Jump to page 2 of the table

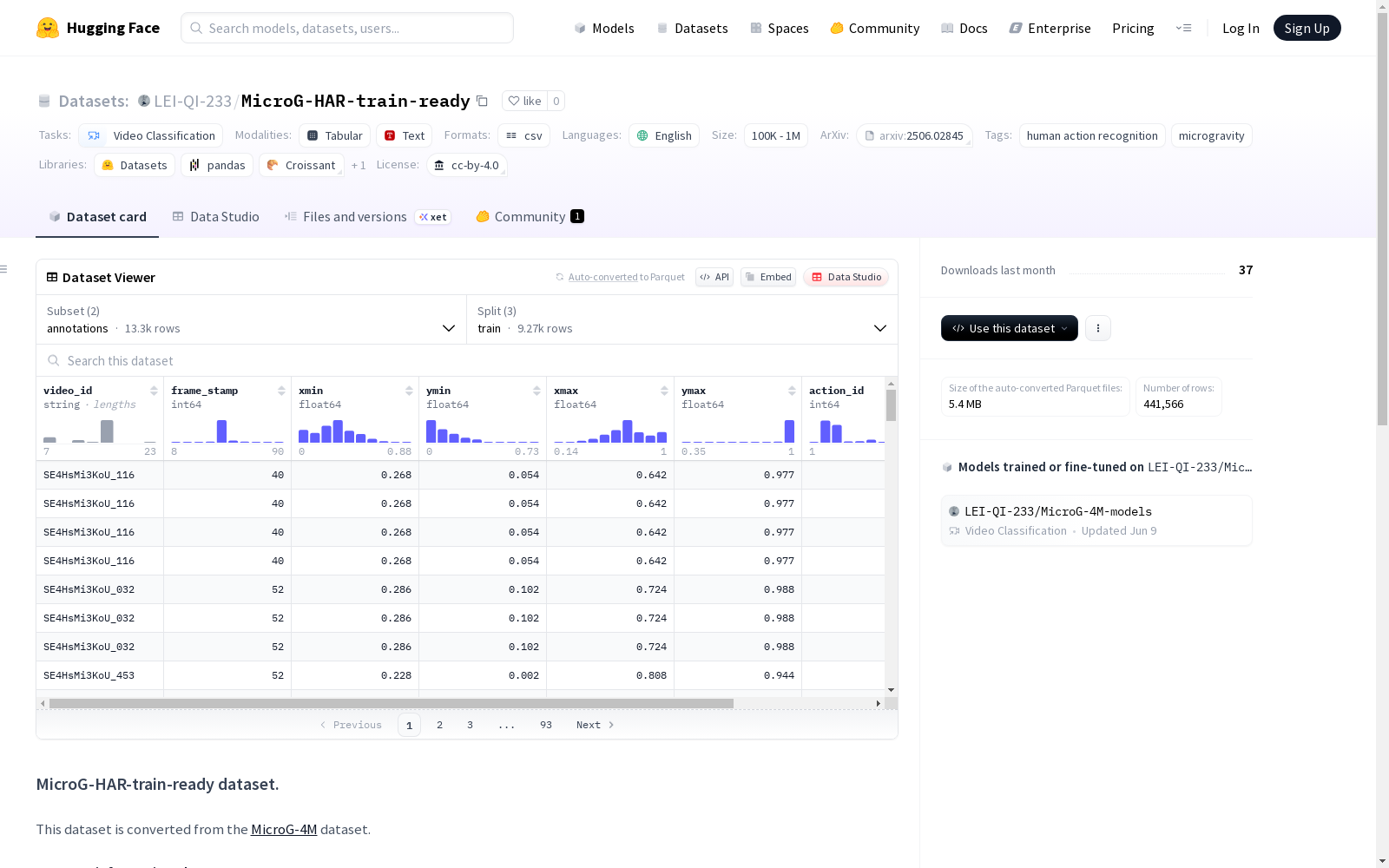(x=440, y=725)
